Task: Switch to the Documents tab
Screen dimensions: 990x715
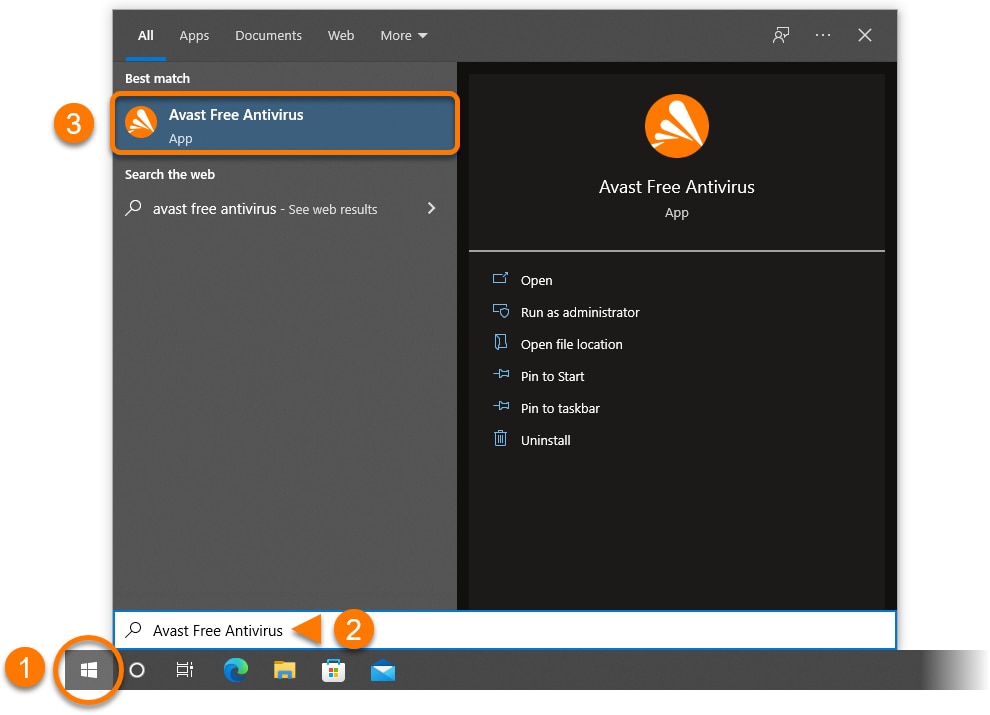Action: 268,35
